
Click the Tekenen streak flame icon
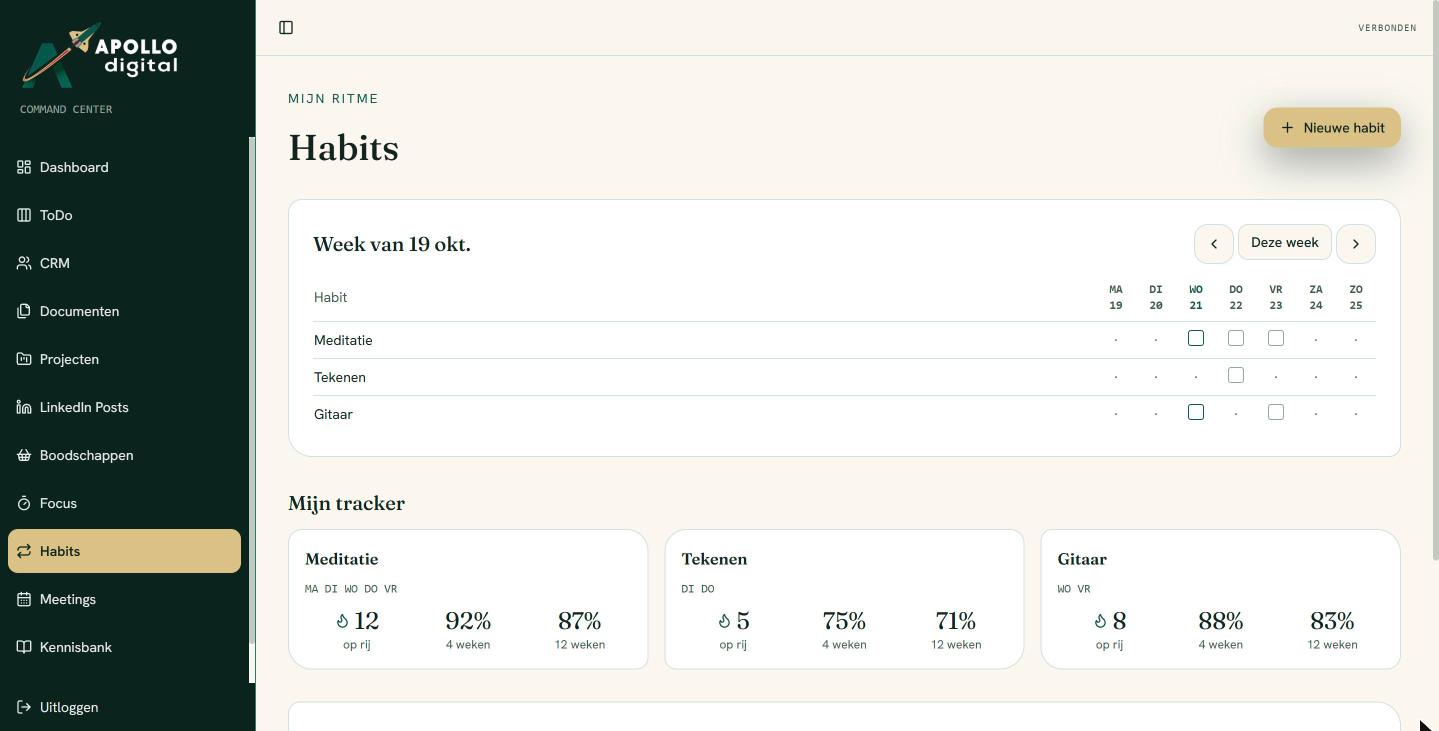(x=724, y=621)
